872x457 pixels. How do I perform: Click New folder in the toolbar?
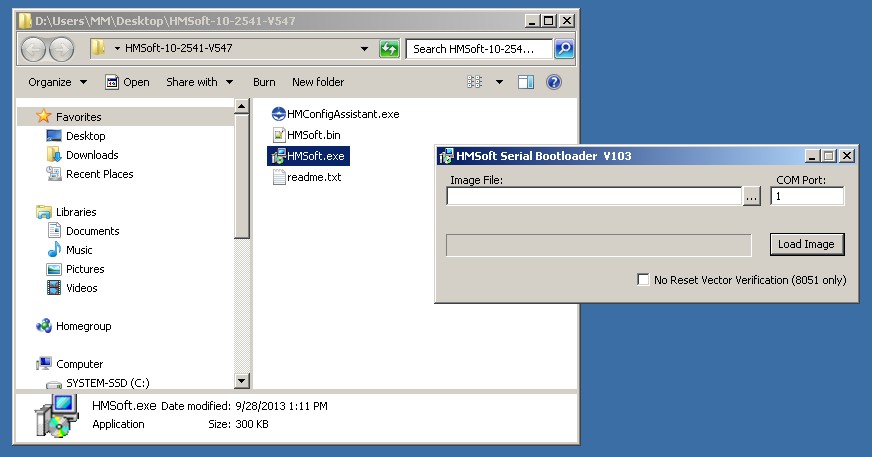318,82
